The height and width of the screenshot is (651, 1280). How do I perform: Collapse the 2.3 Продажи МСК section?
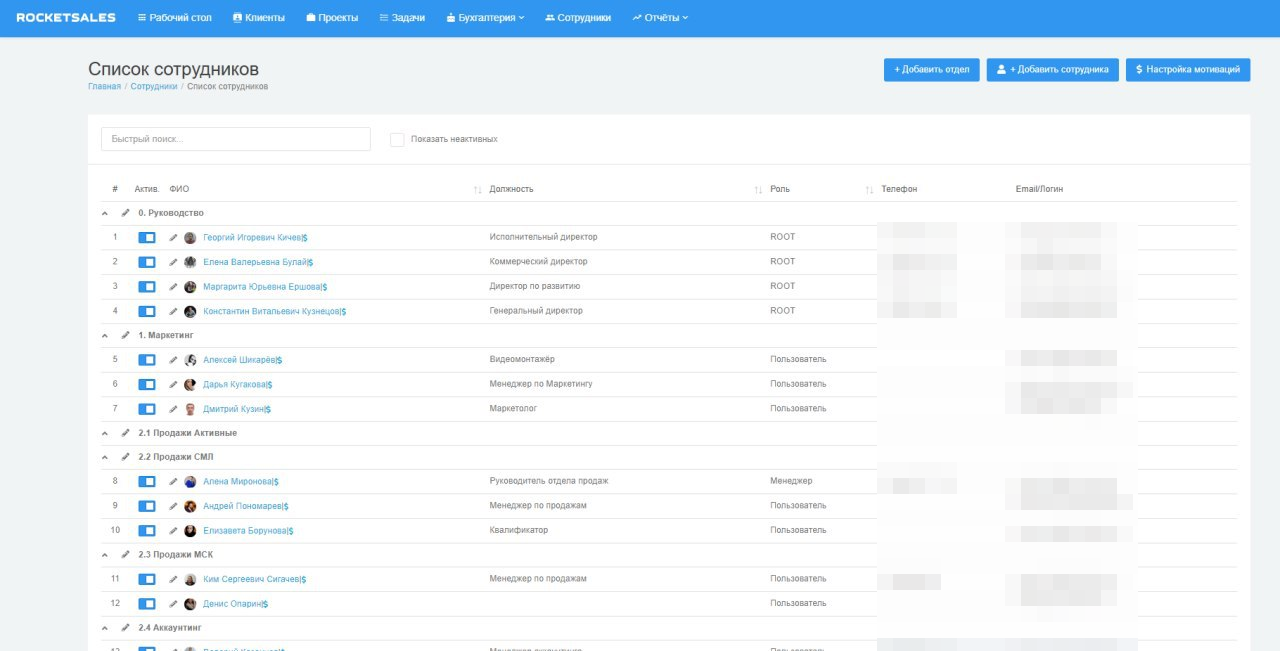tap(104, 554)
